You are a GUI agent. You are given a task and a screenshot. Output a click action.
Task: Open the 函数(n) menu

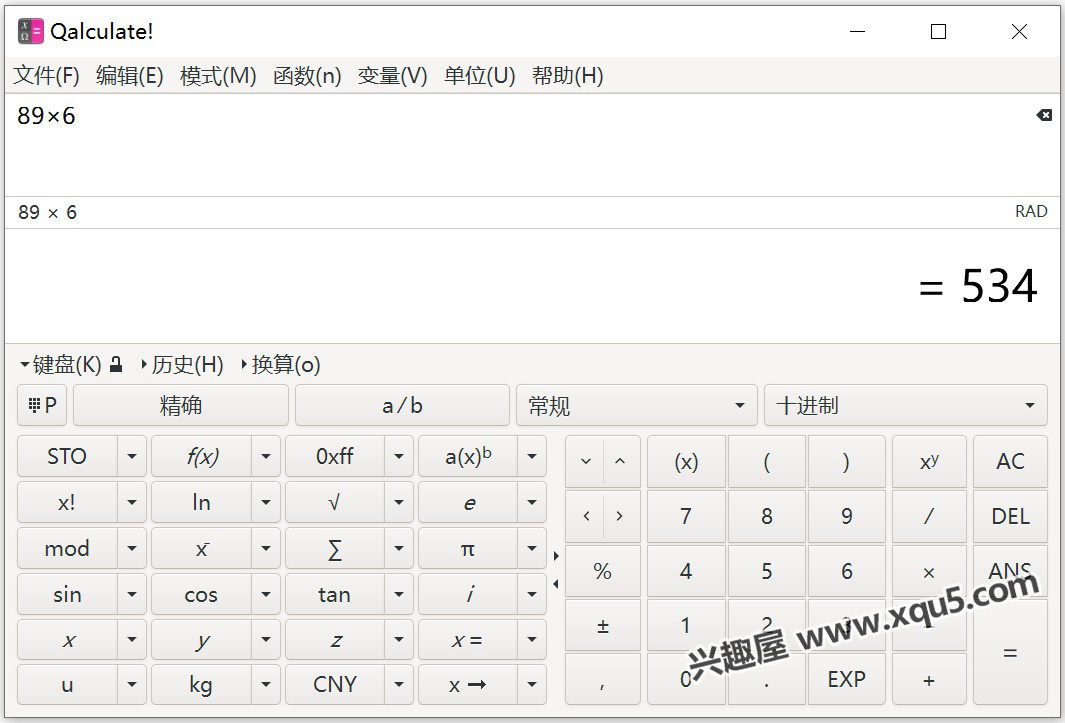307,75
